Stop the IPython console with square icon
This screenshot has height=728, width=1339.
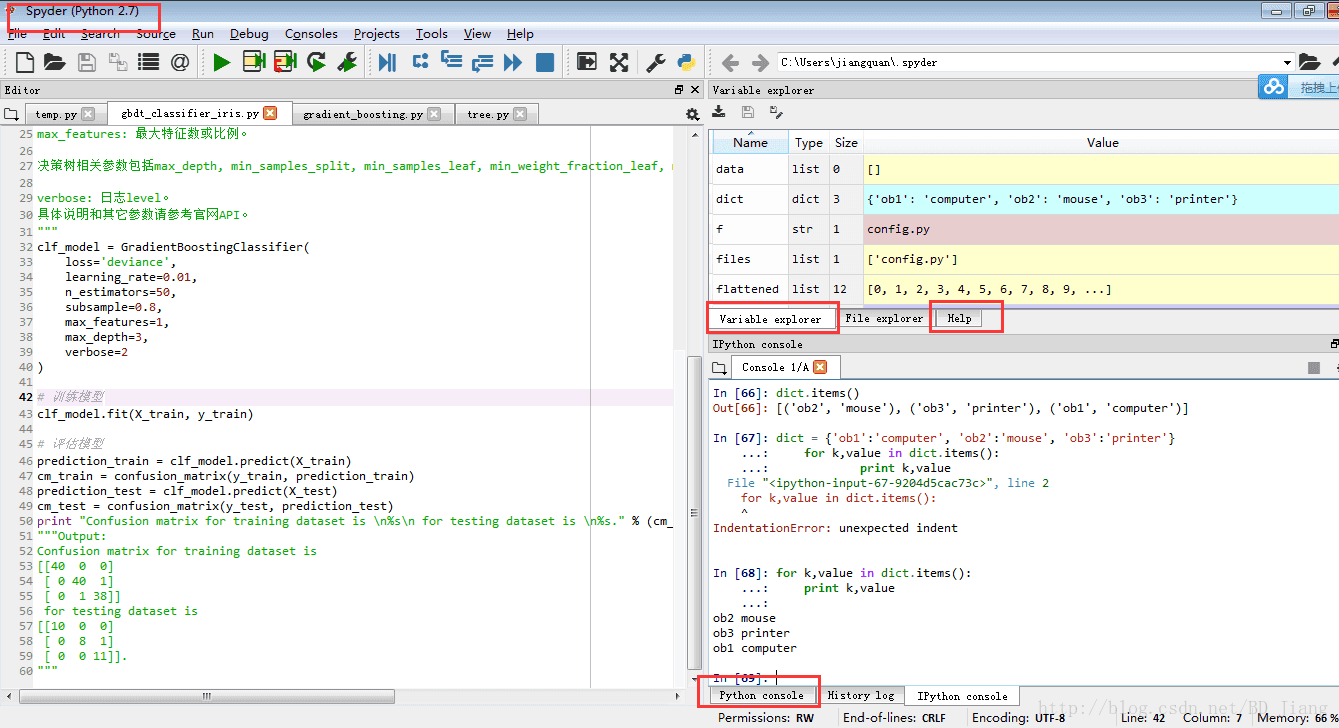1314,368
